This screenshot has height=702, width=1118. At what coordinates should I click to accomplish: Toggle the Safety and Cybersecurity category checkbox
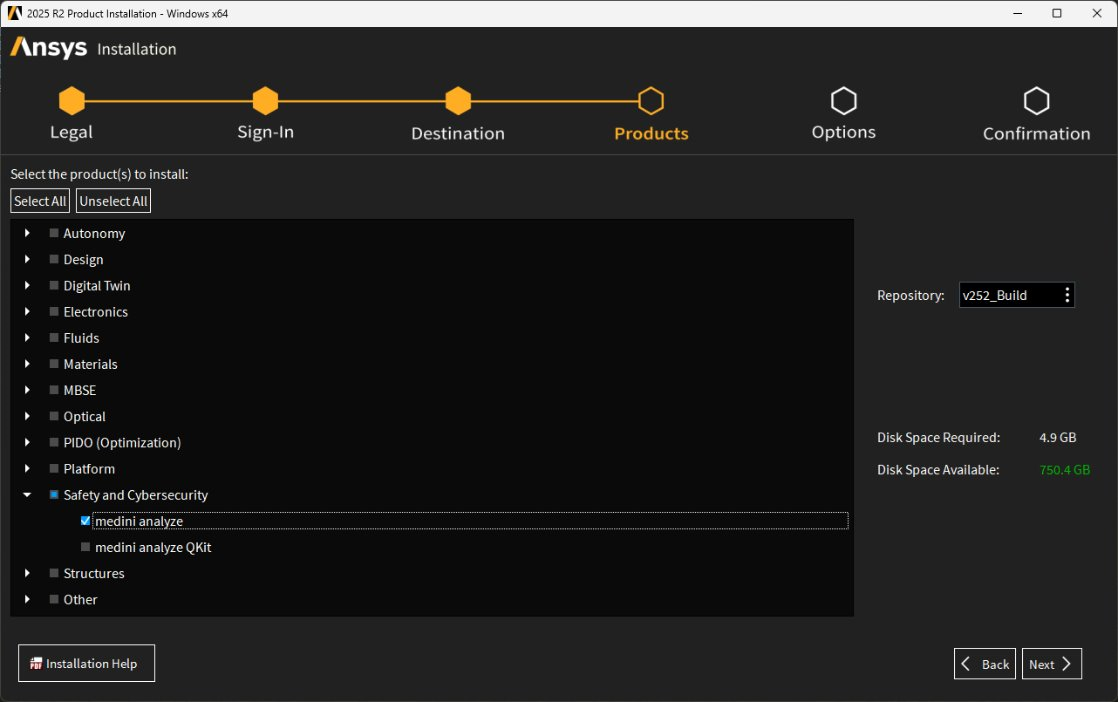54,495
